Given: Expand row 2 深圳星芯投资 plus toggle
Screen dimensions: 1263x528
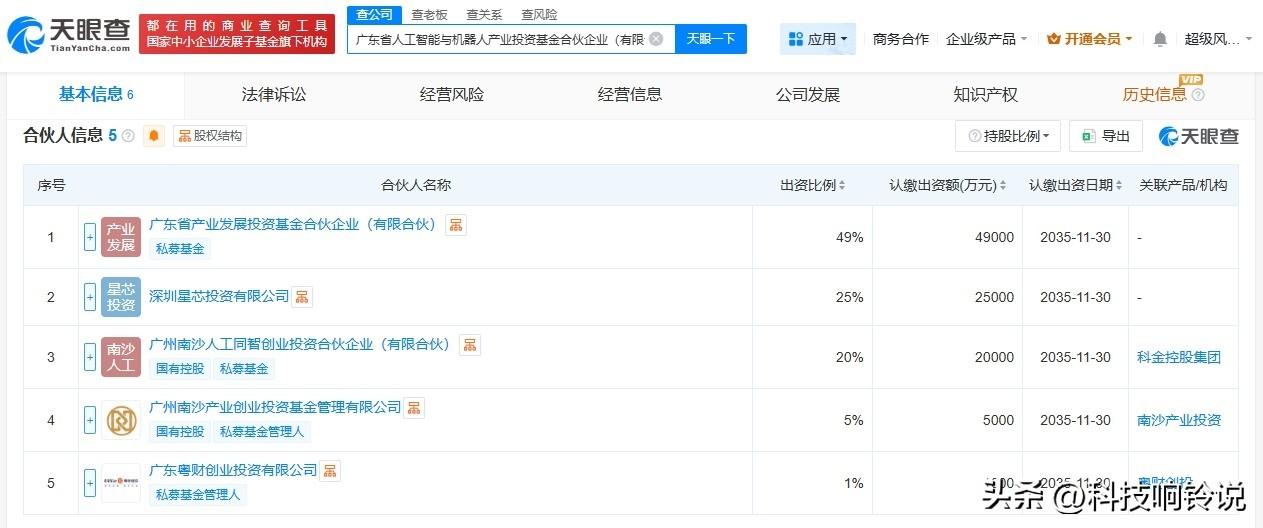Looking at the screenshot, I should [x=90, y=297].
